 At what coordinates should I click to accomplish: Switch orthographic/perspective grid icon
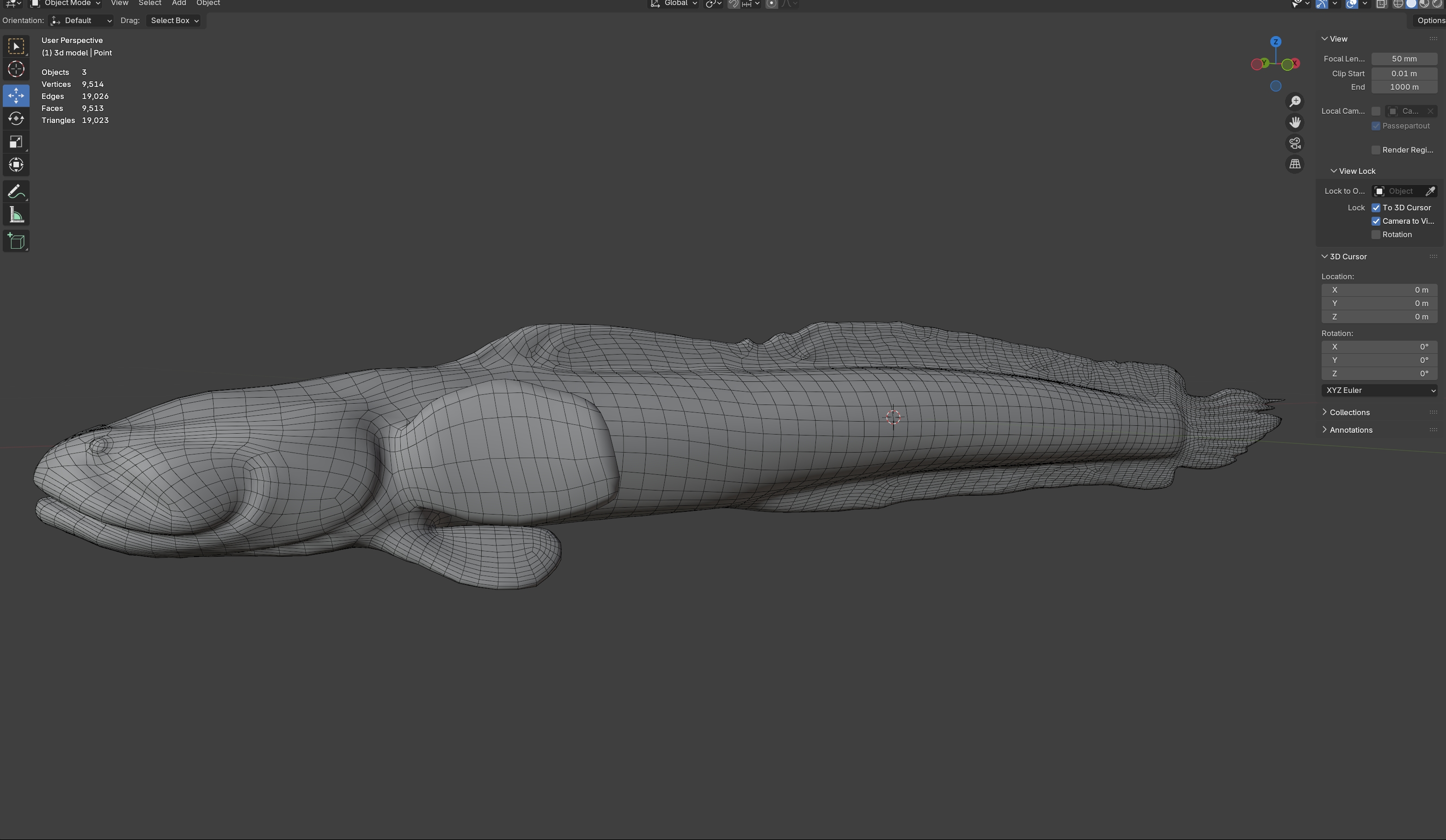click(x=1295, y=164)
